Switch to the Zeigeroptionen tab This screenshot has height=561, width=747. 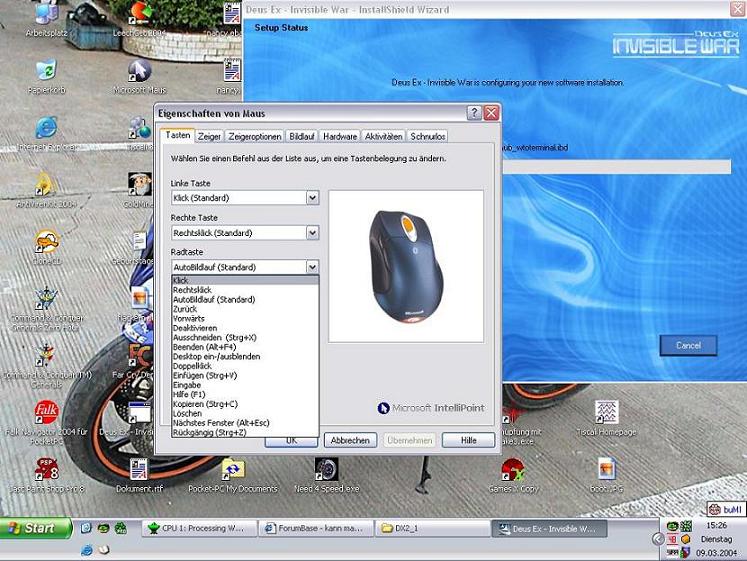point(255,136)
